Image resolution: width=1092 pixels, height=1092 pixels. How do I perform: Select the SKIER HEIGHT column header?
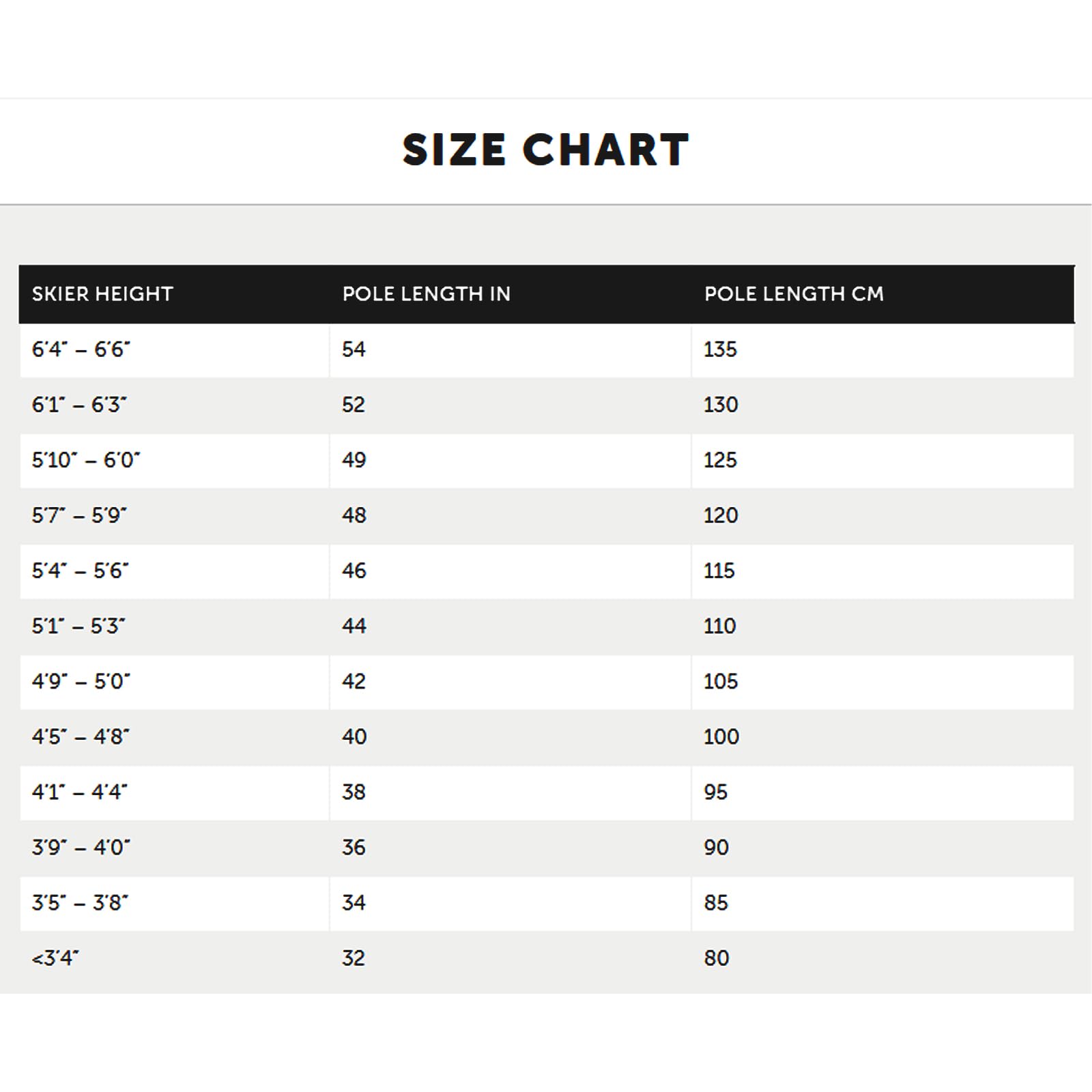coord(102,294)
